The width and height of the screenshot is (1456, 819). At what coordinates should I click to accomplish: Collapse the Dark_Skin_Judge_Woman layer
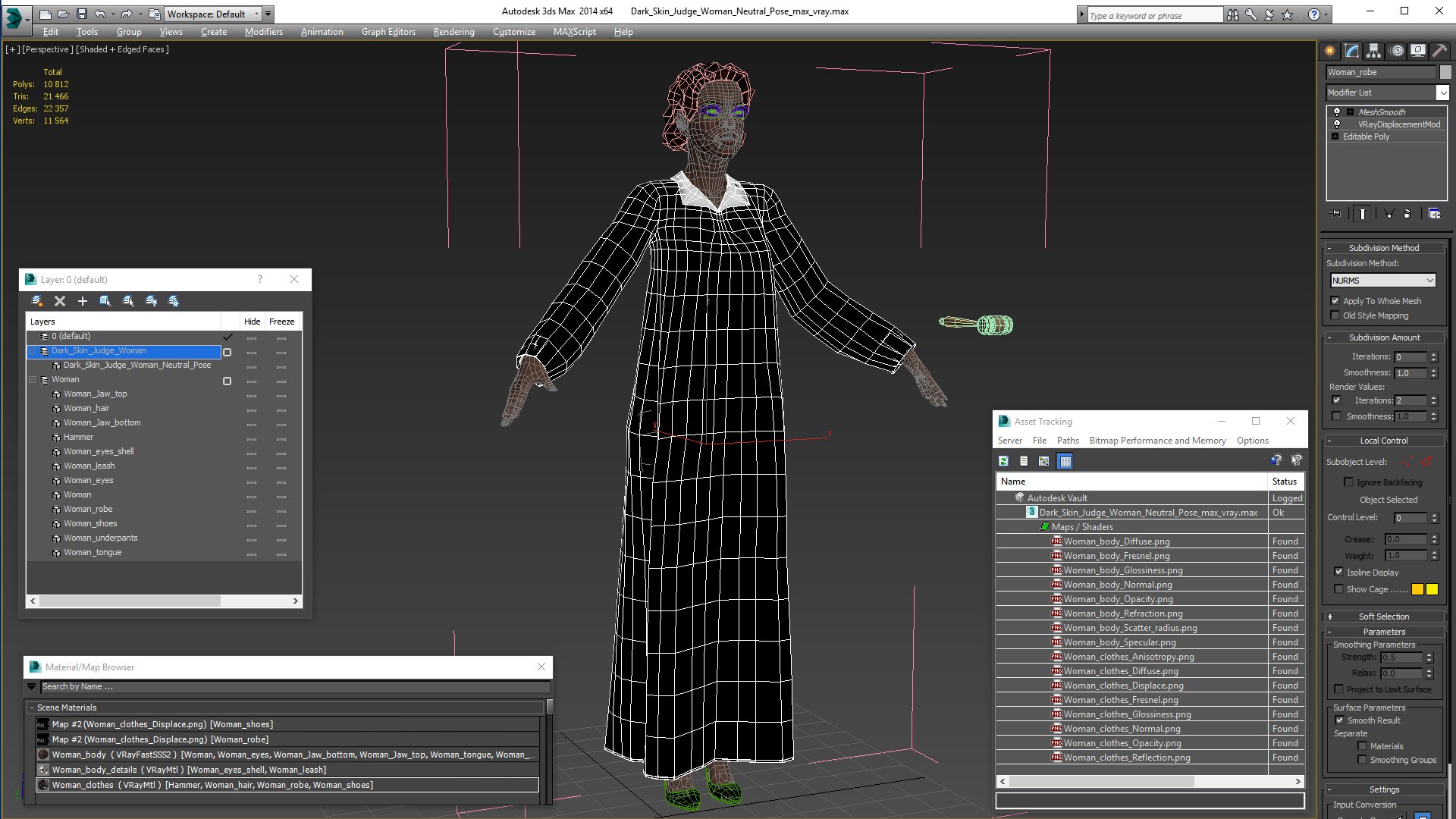pyautogui.click(x=33, y=351)
